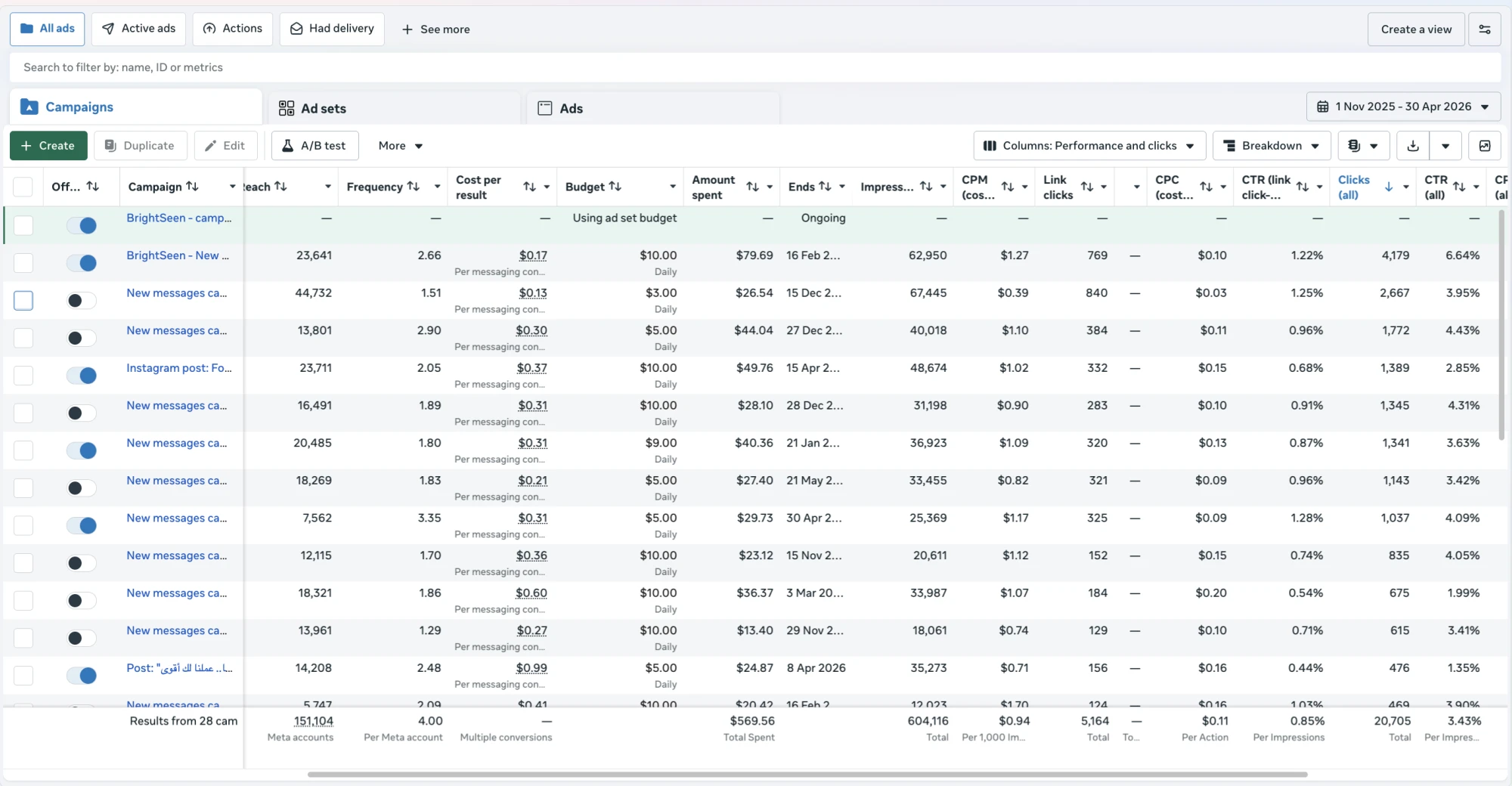Select the Active ads view
Screen dimensions: 1512x786
(138, 29)
